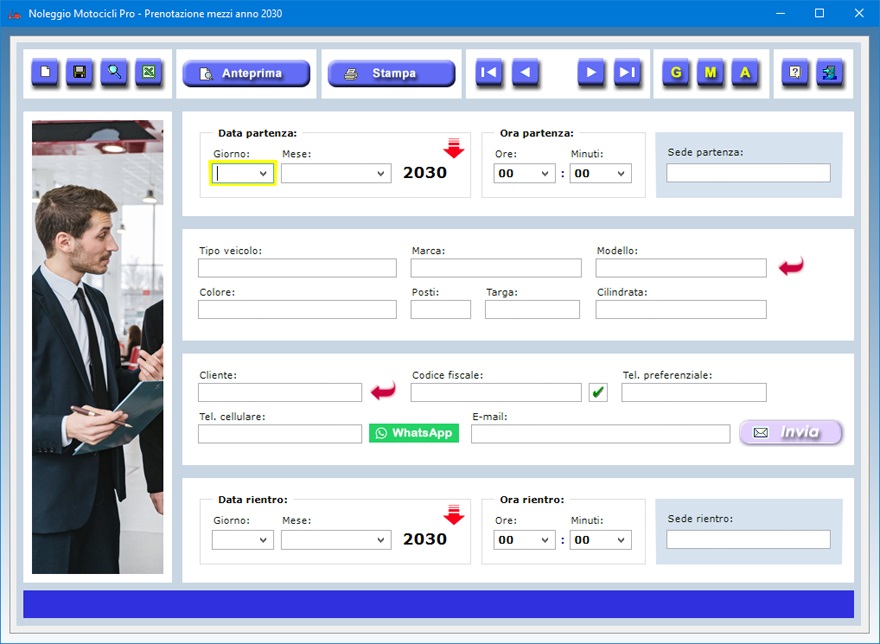Click the Cilindrata input field
880x644 pixels.
point(681,309)
